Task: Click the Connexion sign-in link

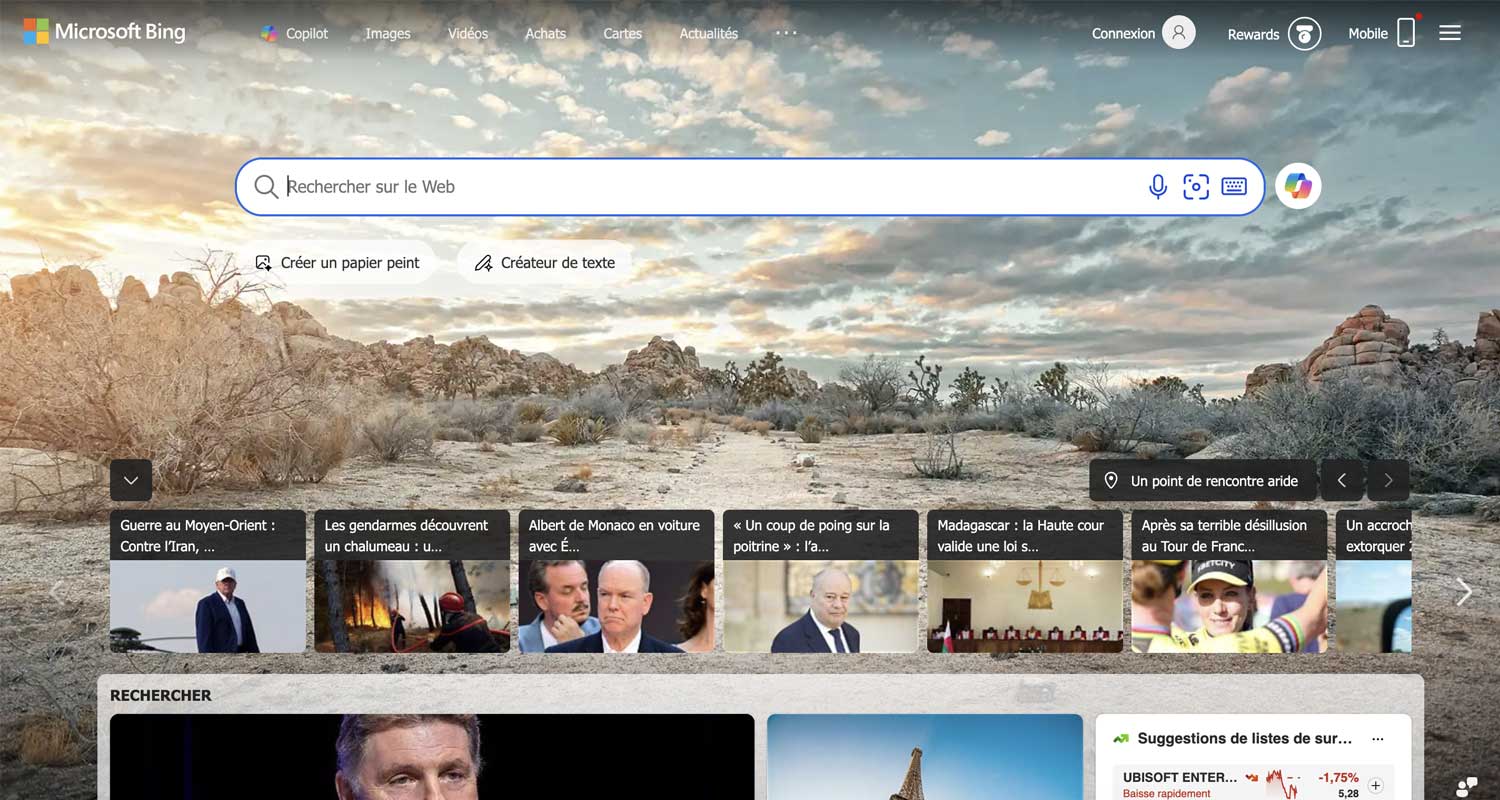Action: pyautogui.click(x=1123, y=33)
